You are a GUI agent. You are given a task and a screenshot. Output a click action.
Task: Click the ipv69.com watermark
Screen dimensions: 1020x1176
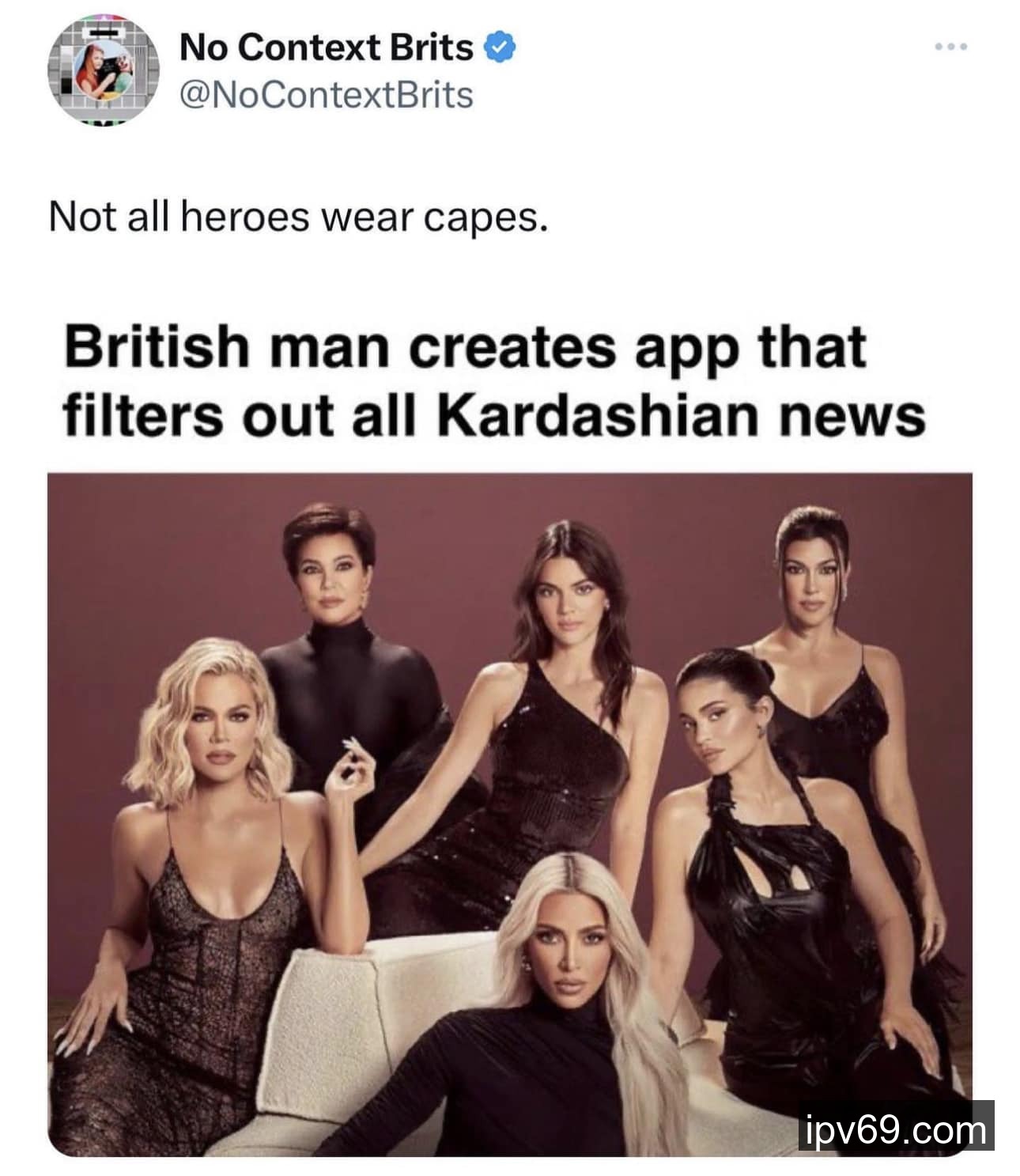895,1128
